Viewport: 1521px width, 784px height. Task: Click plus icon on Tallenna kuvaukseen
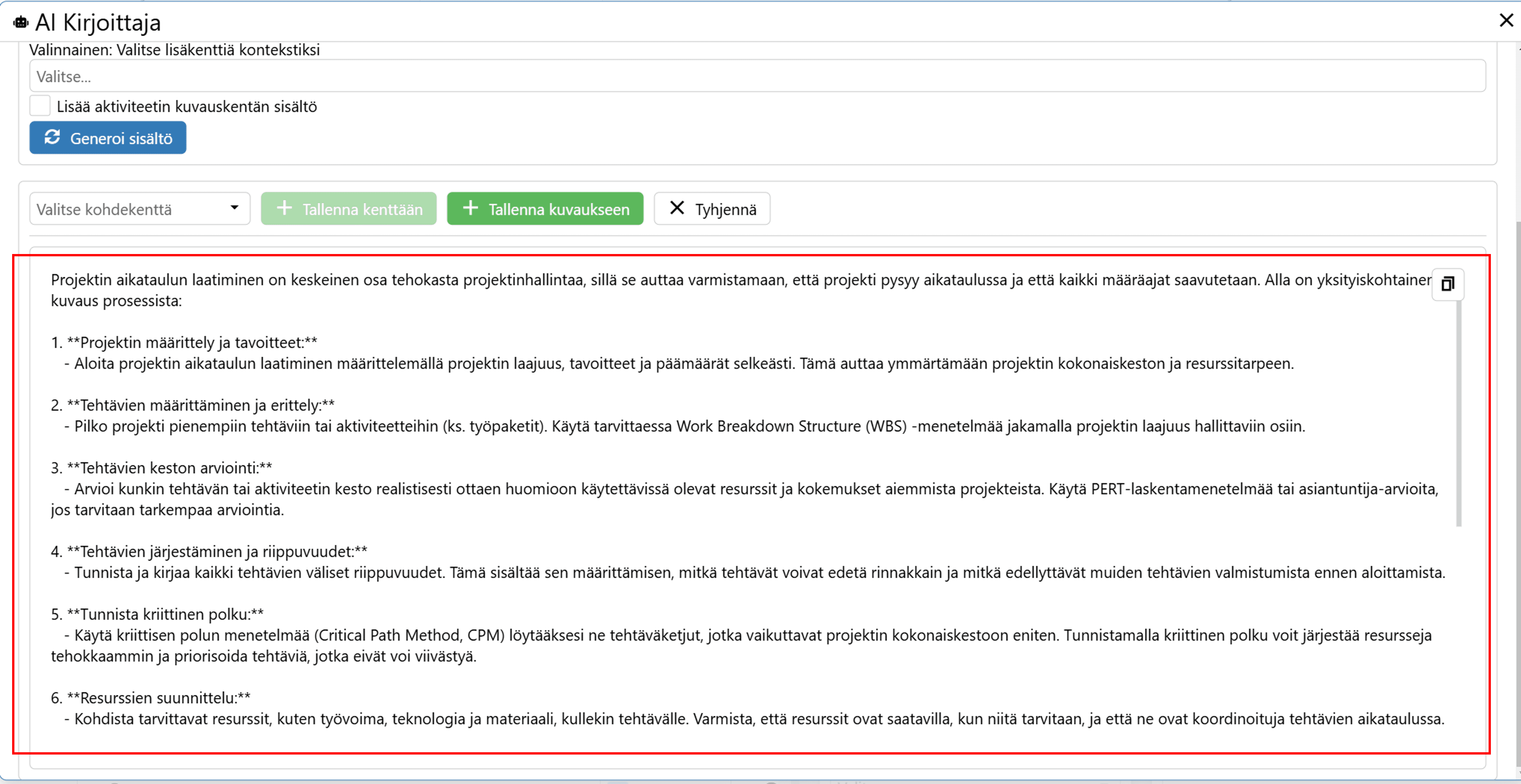click(x=470, y=208)
